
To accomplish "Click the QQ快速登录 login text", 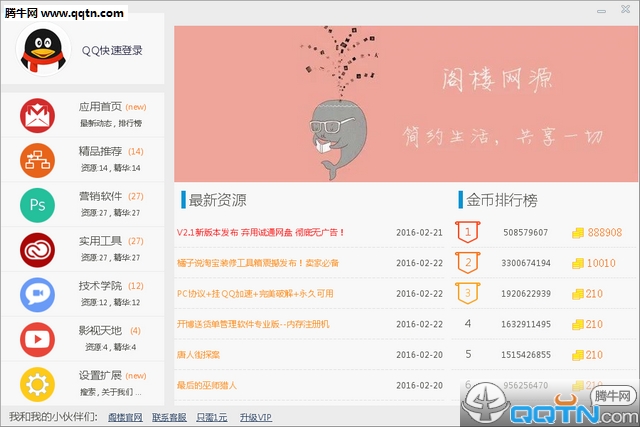I will pos(112,51).
